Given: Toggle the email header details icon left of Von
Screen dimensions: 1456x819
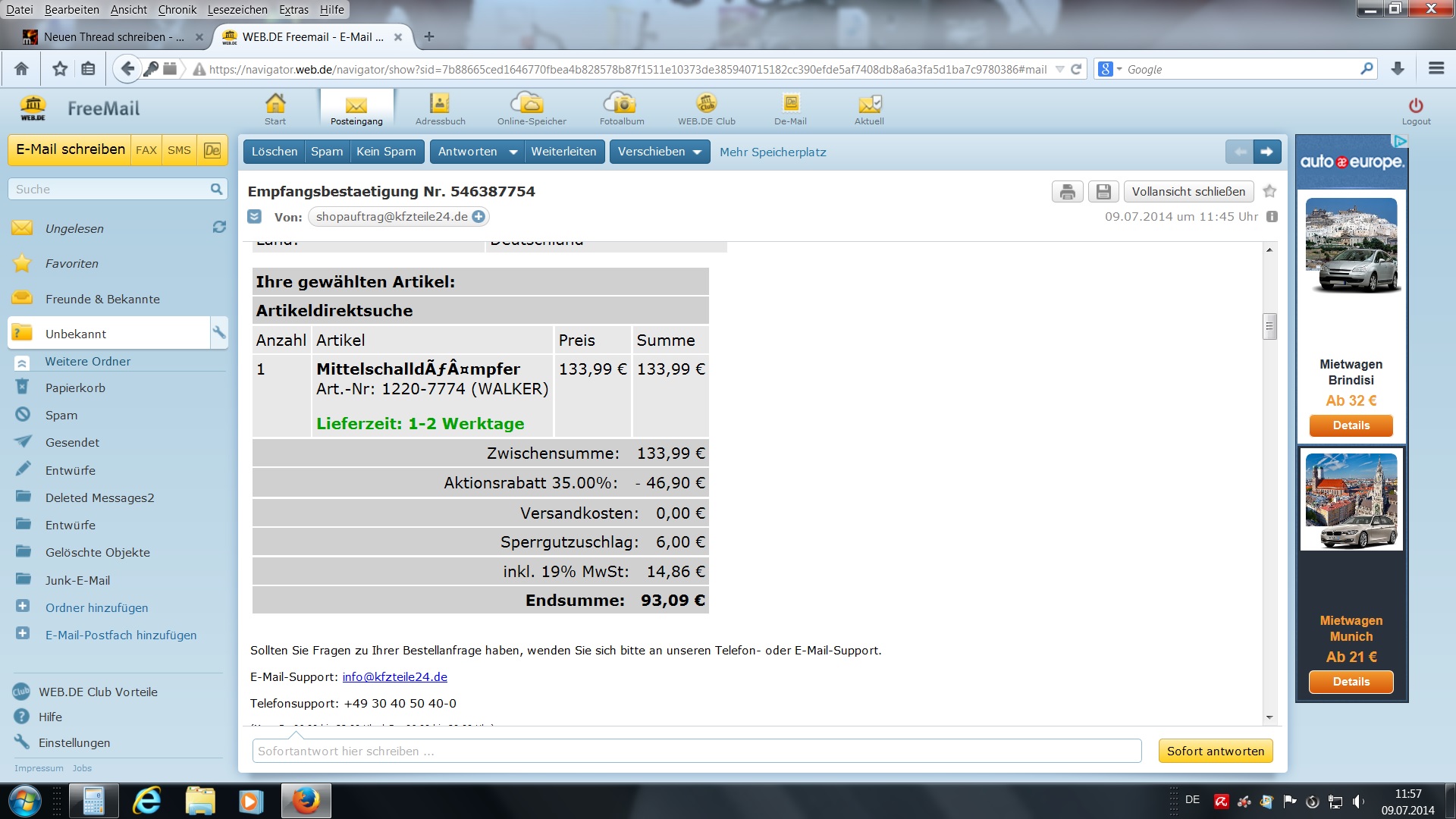Looking at the screenshot, I should [x=255, y=217].
